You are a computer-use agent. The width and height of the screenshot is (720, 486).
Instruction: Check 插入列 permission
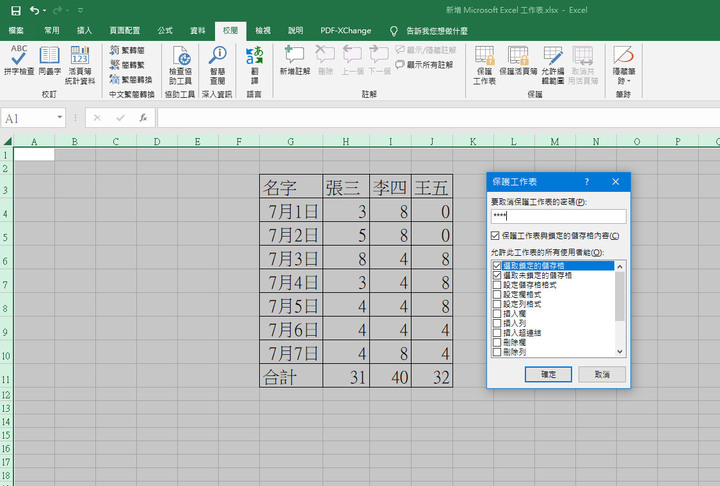497,323
